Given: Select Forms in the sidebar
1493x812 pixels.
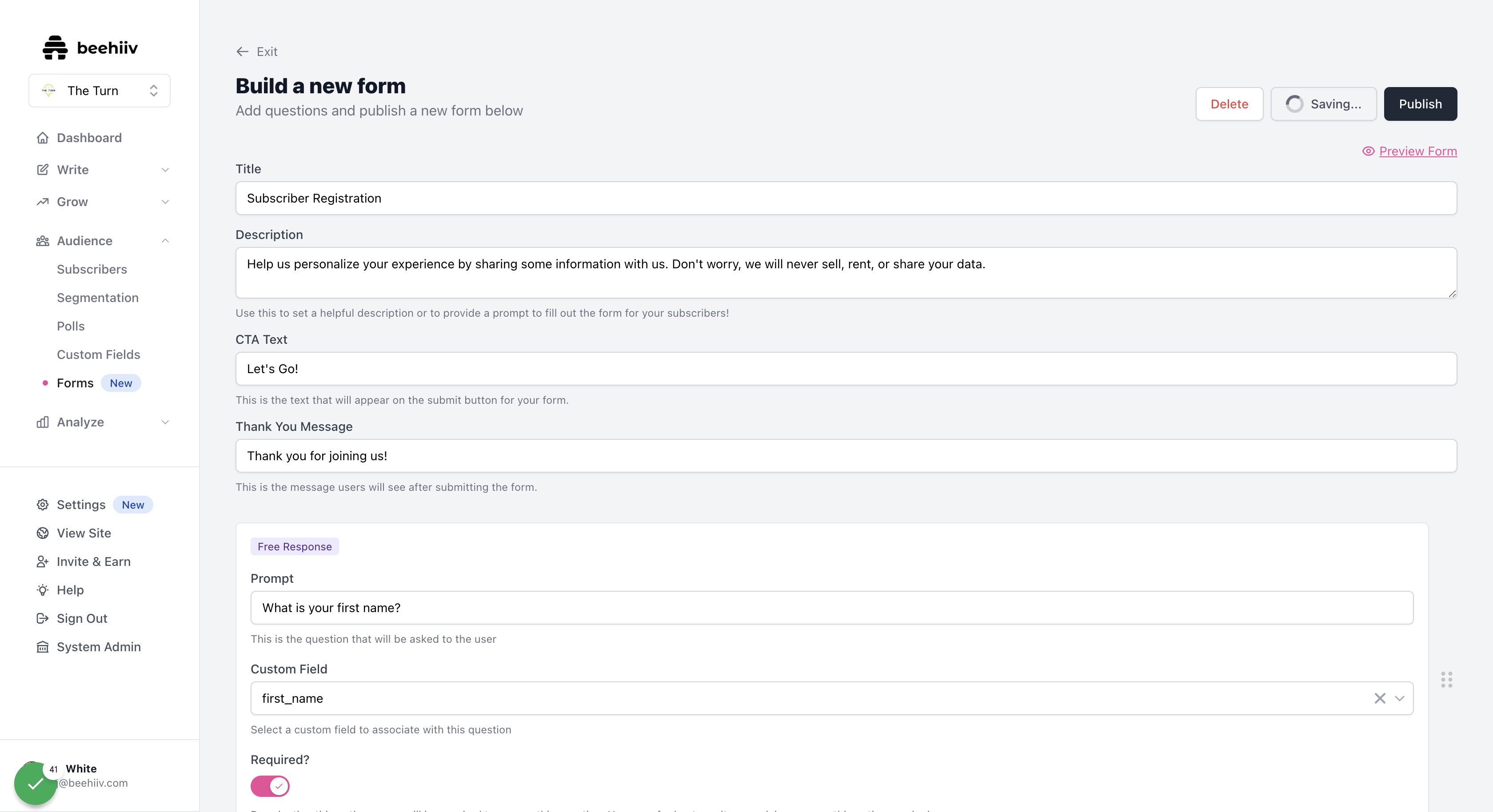Looking at the screenshot, I should tap(76, 383).
